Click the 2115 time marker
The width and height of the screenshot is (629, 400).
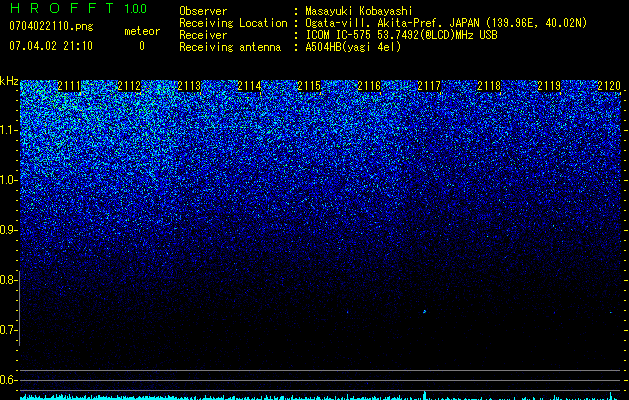click(x=309, y=86)
